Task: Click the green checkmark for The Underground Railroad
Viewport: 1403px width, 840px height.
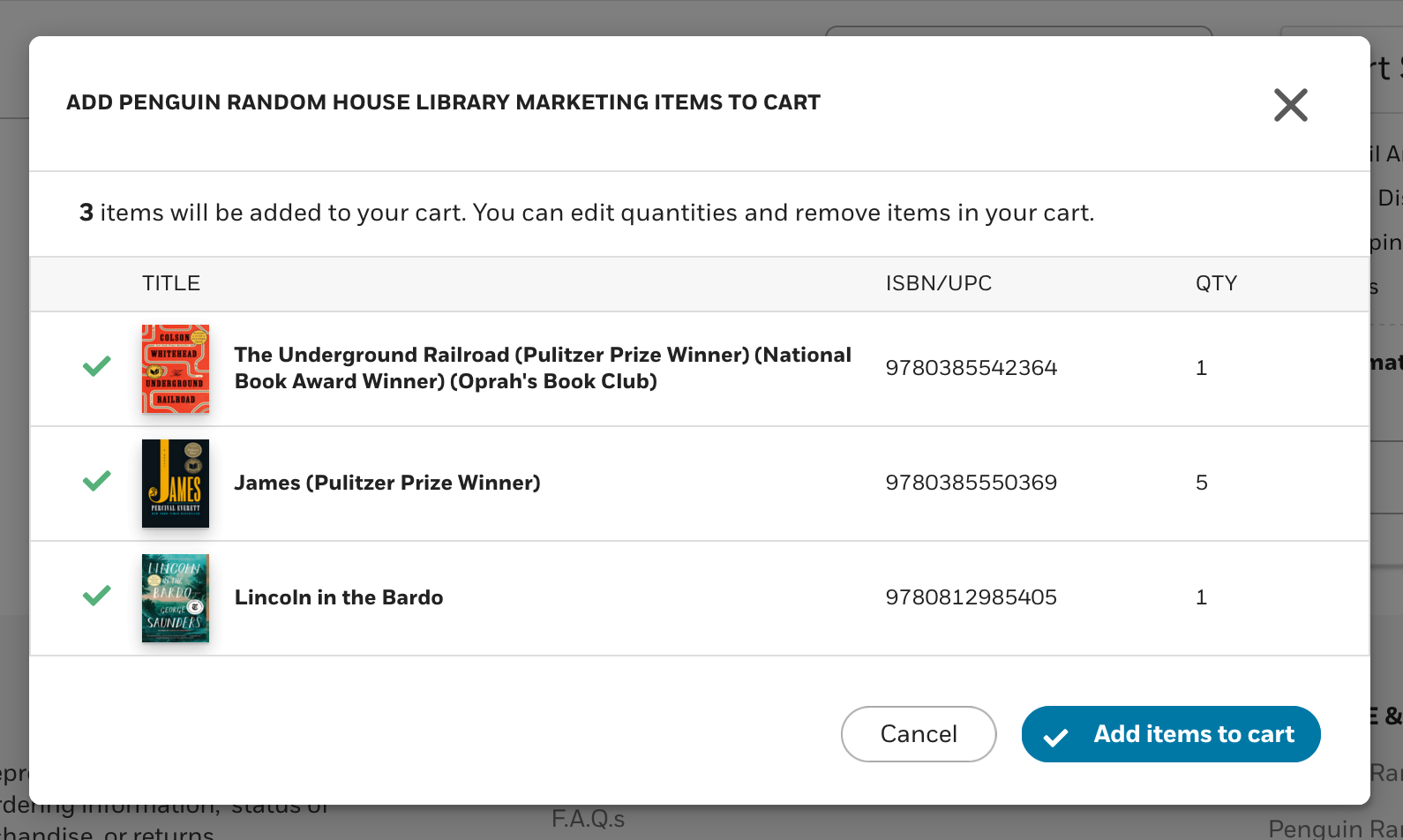Action: point(97,366)
